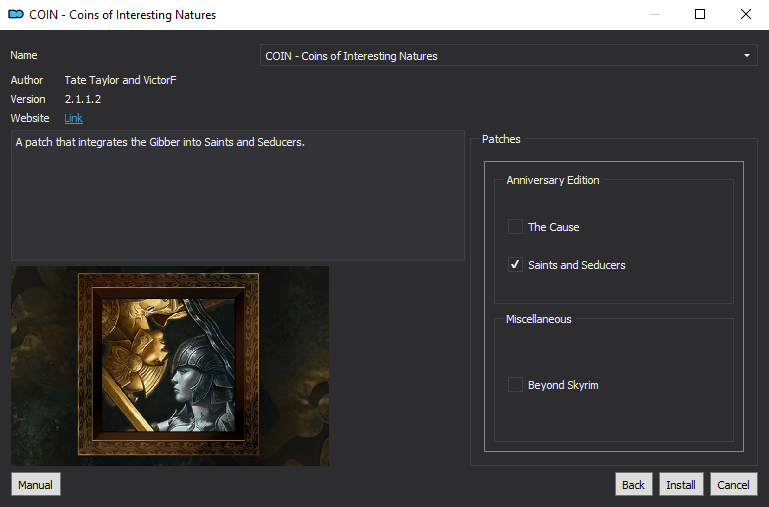Go Back to previous installer page
This screenshot has width=769, height=507.
(634, 484)
